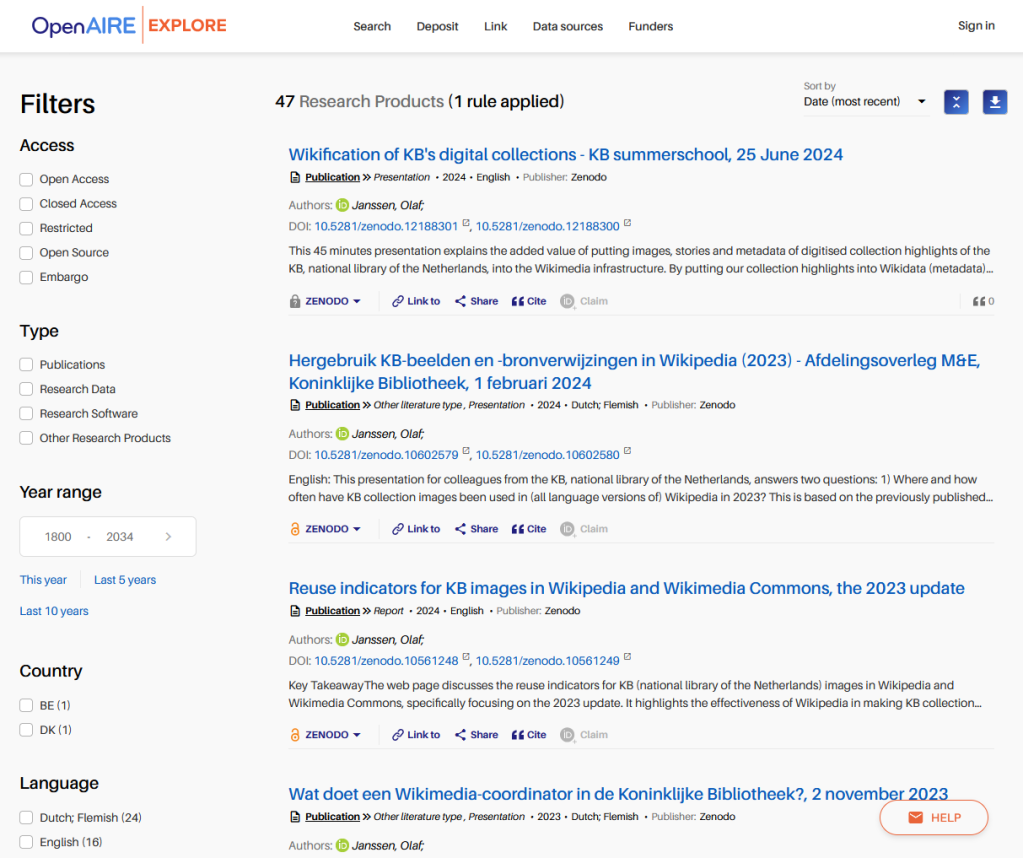Open the Sort by dropdown
Image resolution: width=1023 pixels, height=858 pixels.
pos(865,102)
